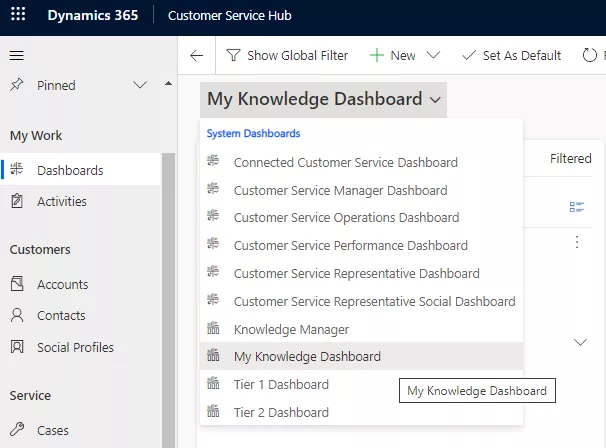Click the green plus New icon
Screen dimensions: 606x448
[376, 55]
